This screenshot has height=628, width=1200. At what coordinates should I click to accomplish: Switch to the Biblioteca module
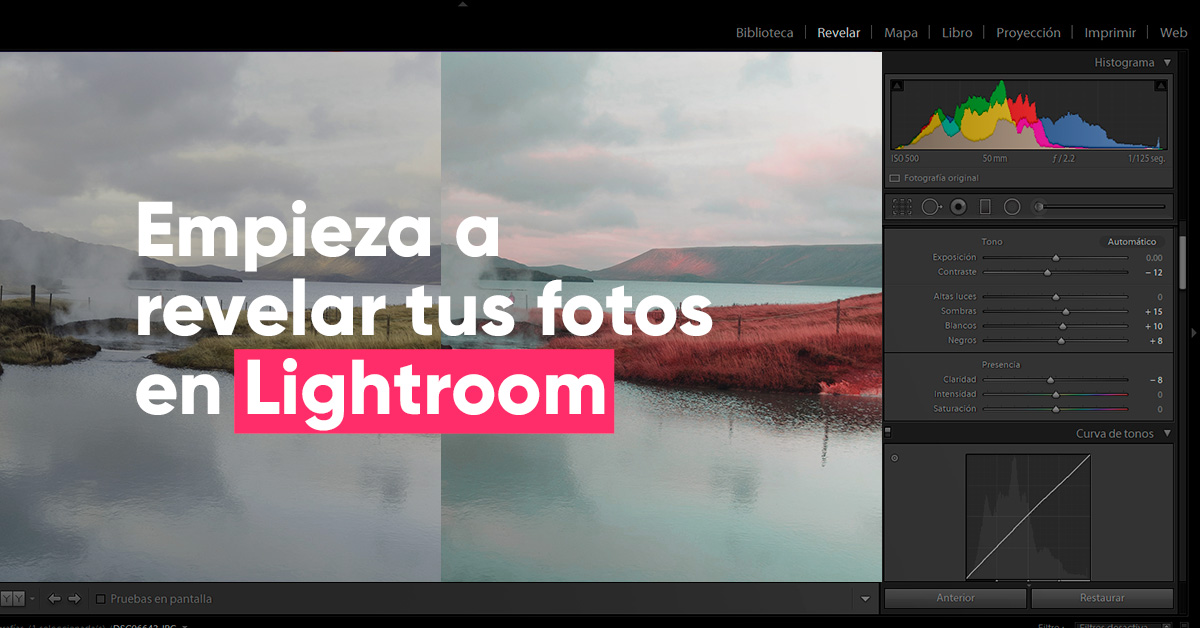(764, 33)
